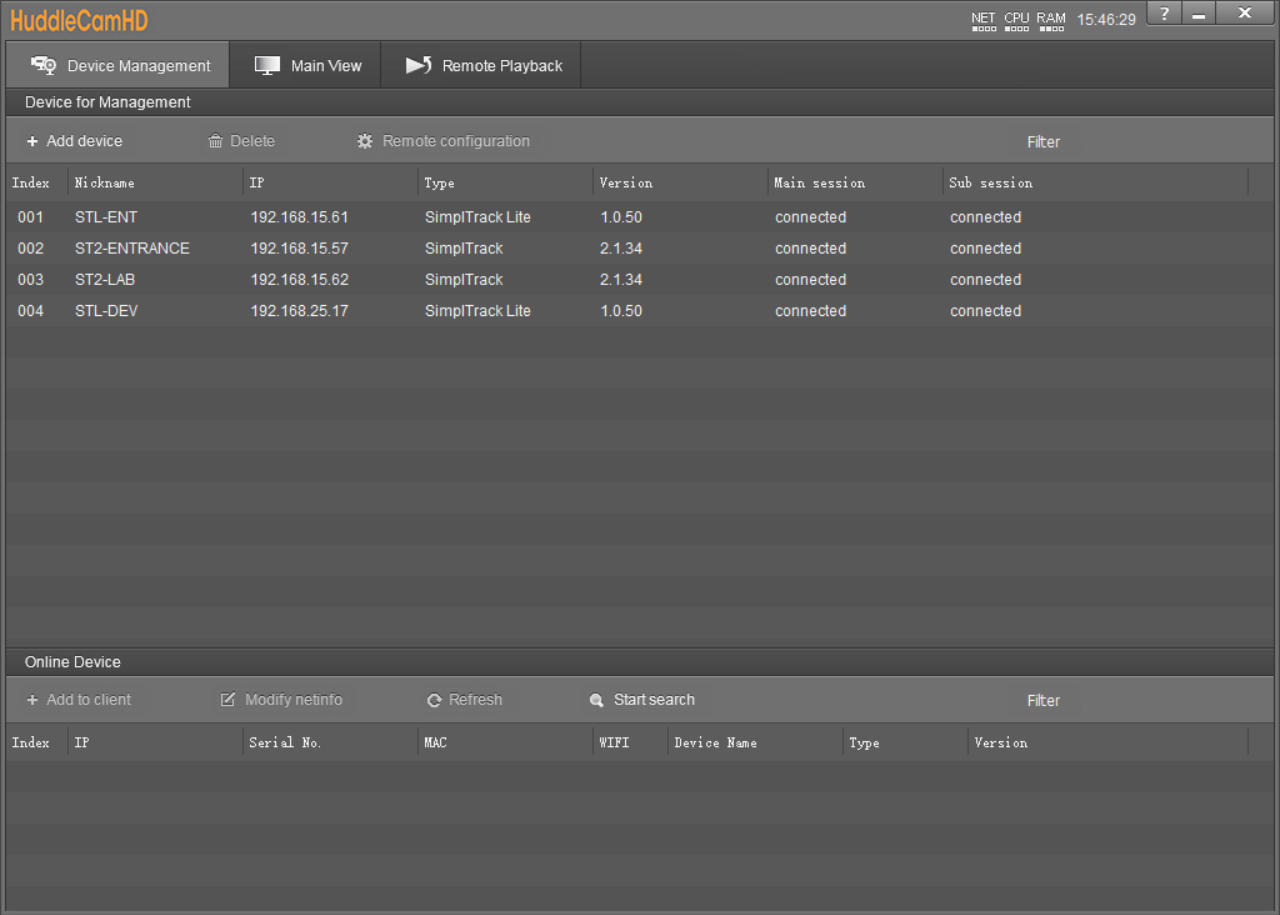
Task: Click the Refresh label in Online Device
Action: tap(475, 700)
